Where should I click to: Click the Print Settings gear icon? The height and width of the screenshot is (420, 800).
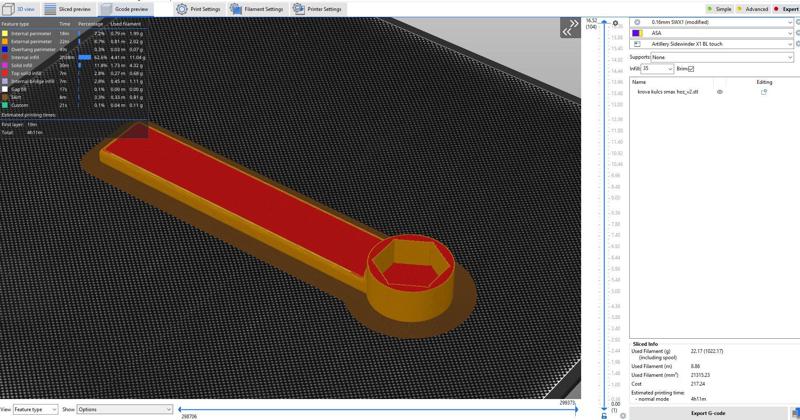pos(182,9)
